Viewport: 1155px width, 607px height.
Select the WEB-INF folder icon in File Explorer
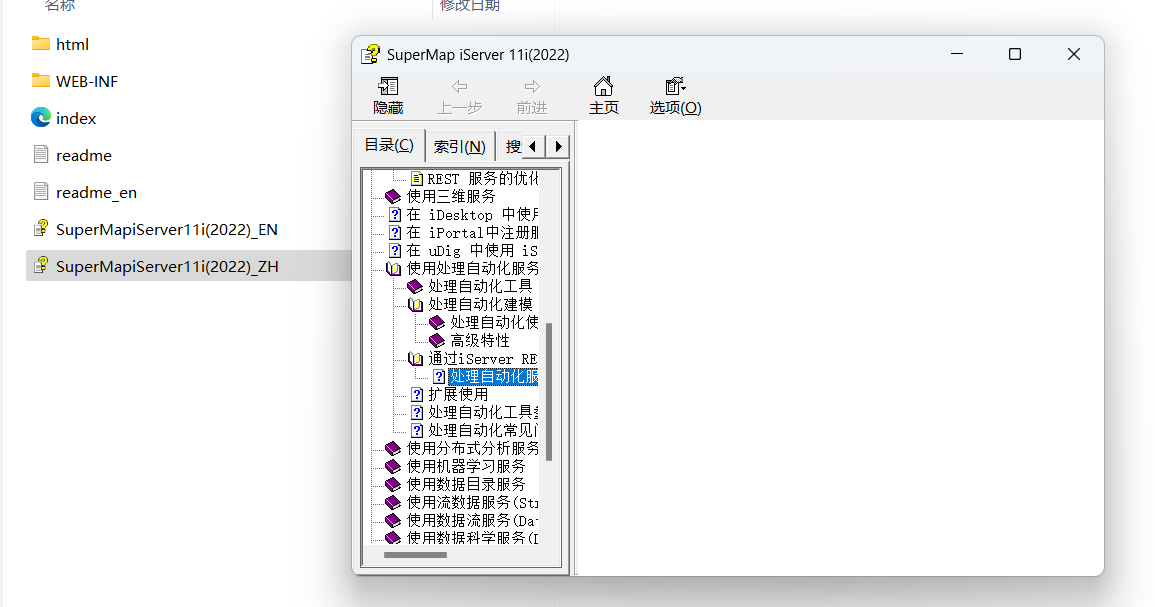[41, 81]
